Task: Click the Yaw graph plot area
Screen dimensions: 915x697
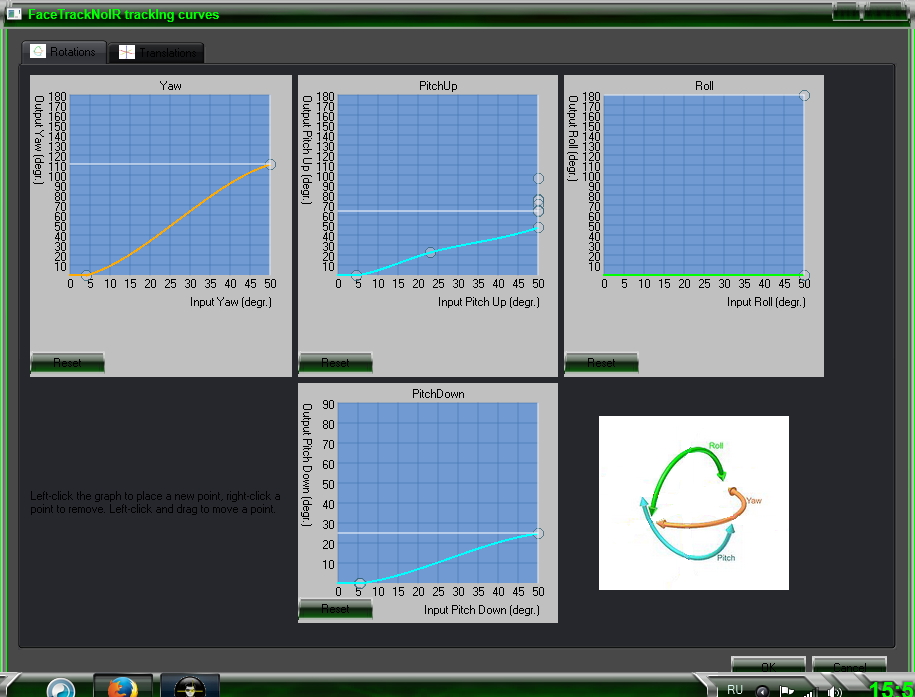Action: [170, 184]
